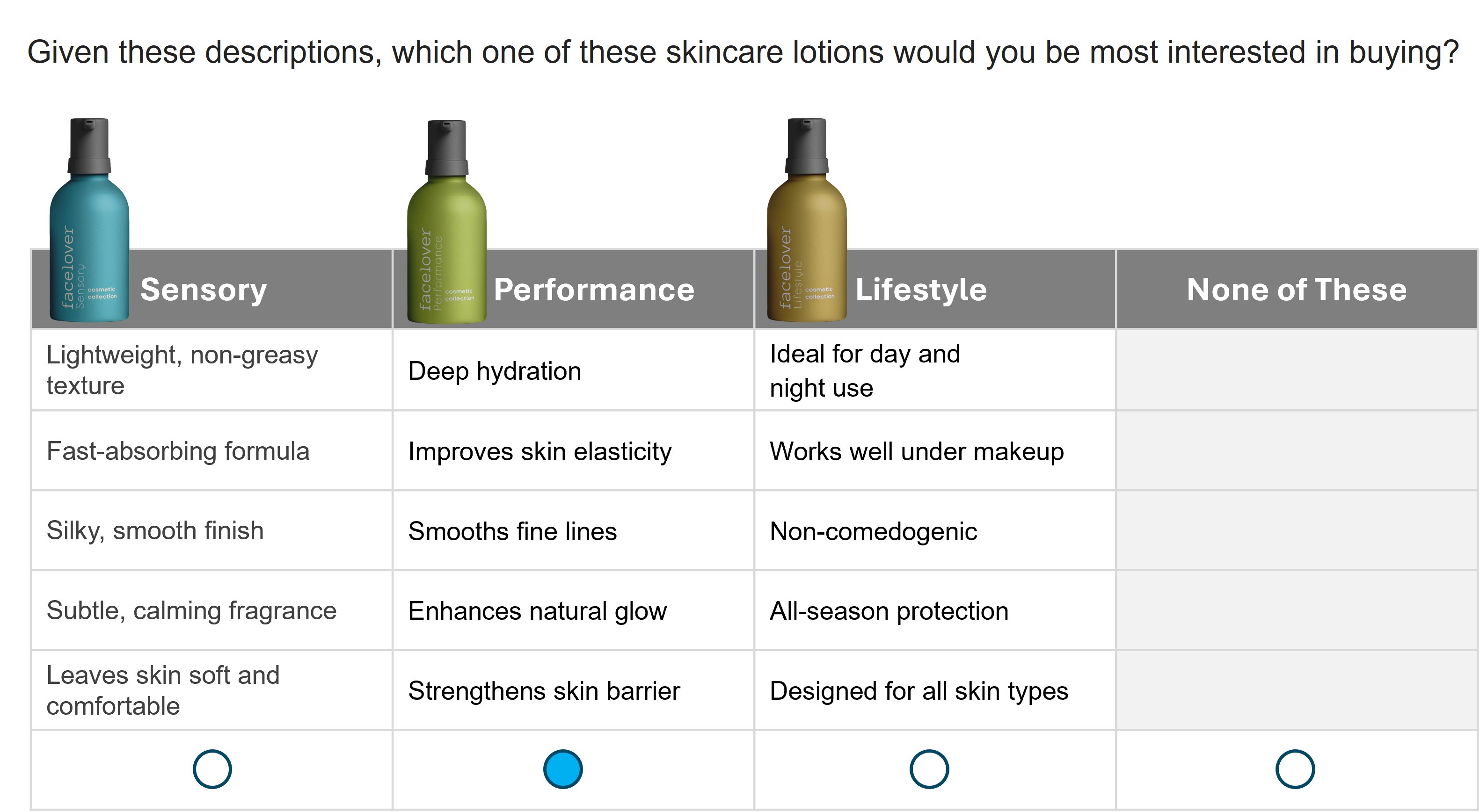Select the Sensory radio button
1480x812 pixels.
click(x=212, y=769)
